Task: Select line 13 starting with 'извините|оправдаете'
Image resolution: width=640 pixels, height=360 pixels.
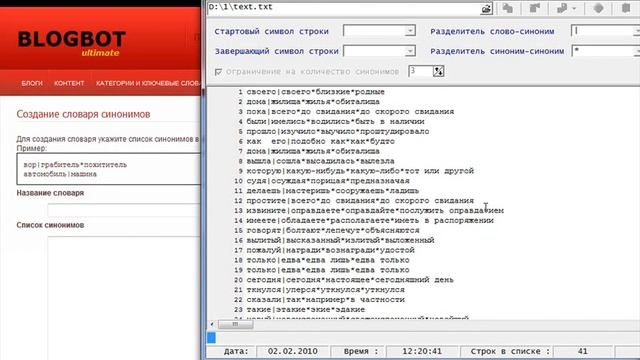Action: 375,211
